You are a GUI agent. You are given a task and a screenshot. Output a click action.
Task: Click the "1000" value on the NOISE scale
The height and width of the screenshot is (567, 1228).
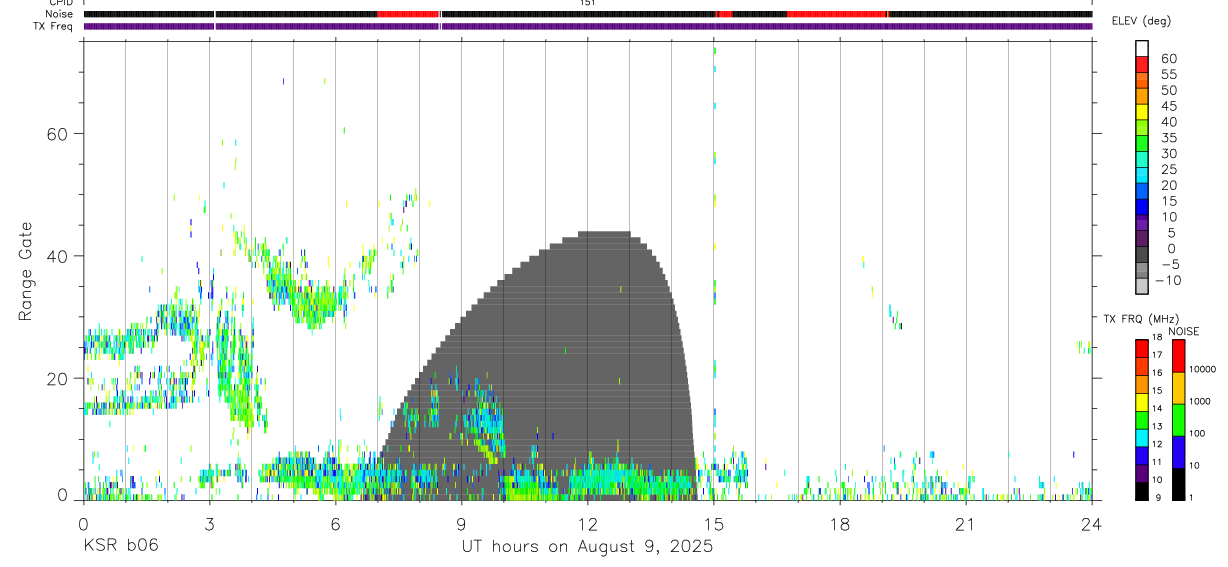tap(1201, 401)
